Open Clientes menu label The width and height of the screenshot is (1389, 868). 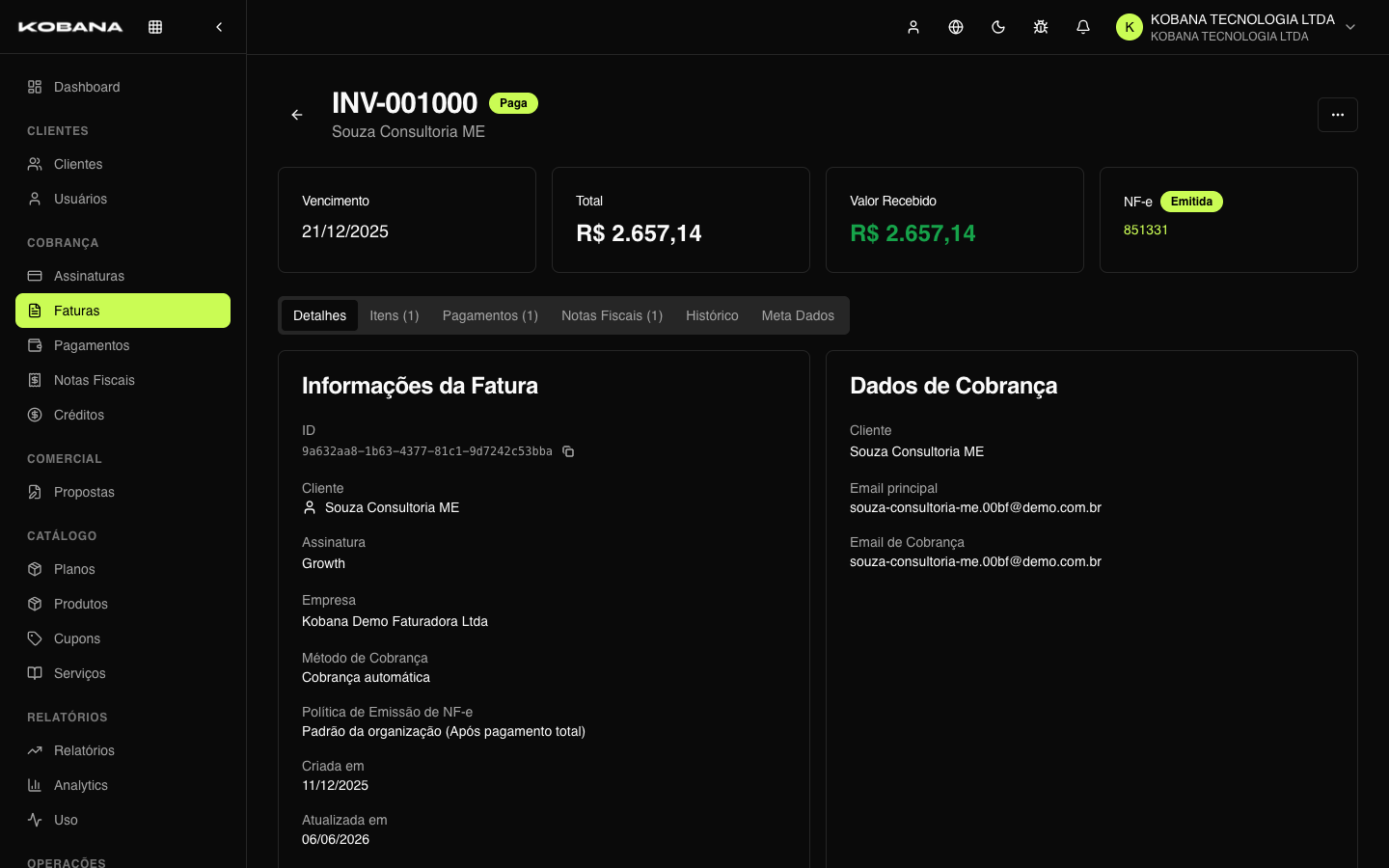click(78, 164)
